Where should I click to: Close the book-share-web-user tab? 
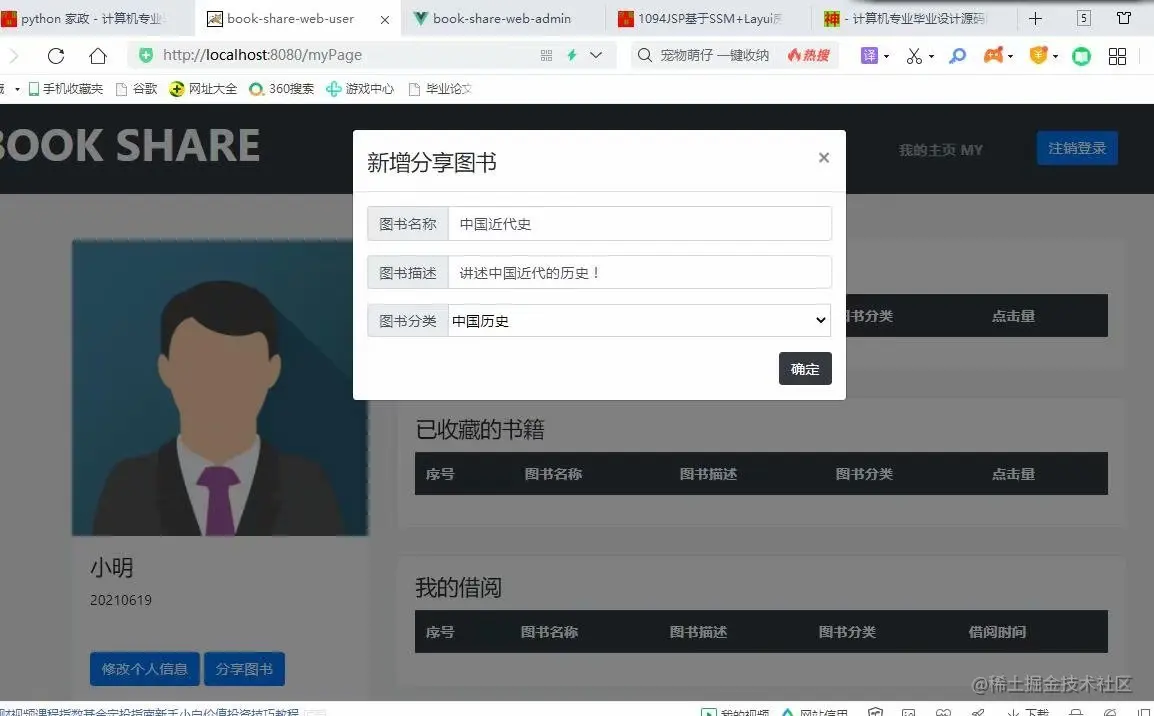[385, 20]
